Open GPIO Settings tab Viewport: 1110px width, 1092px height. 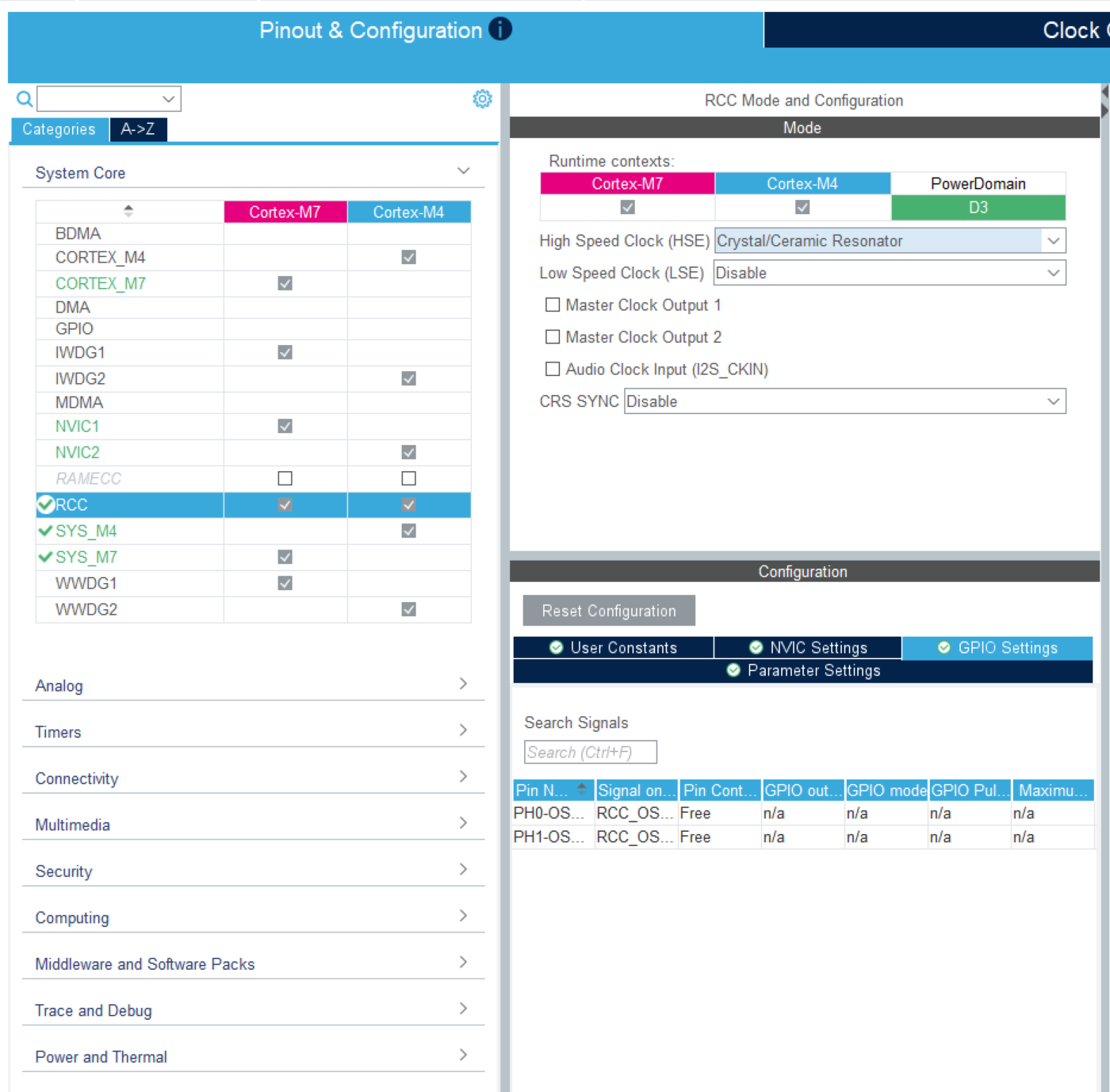click(997, 647)
